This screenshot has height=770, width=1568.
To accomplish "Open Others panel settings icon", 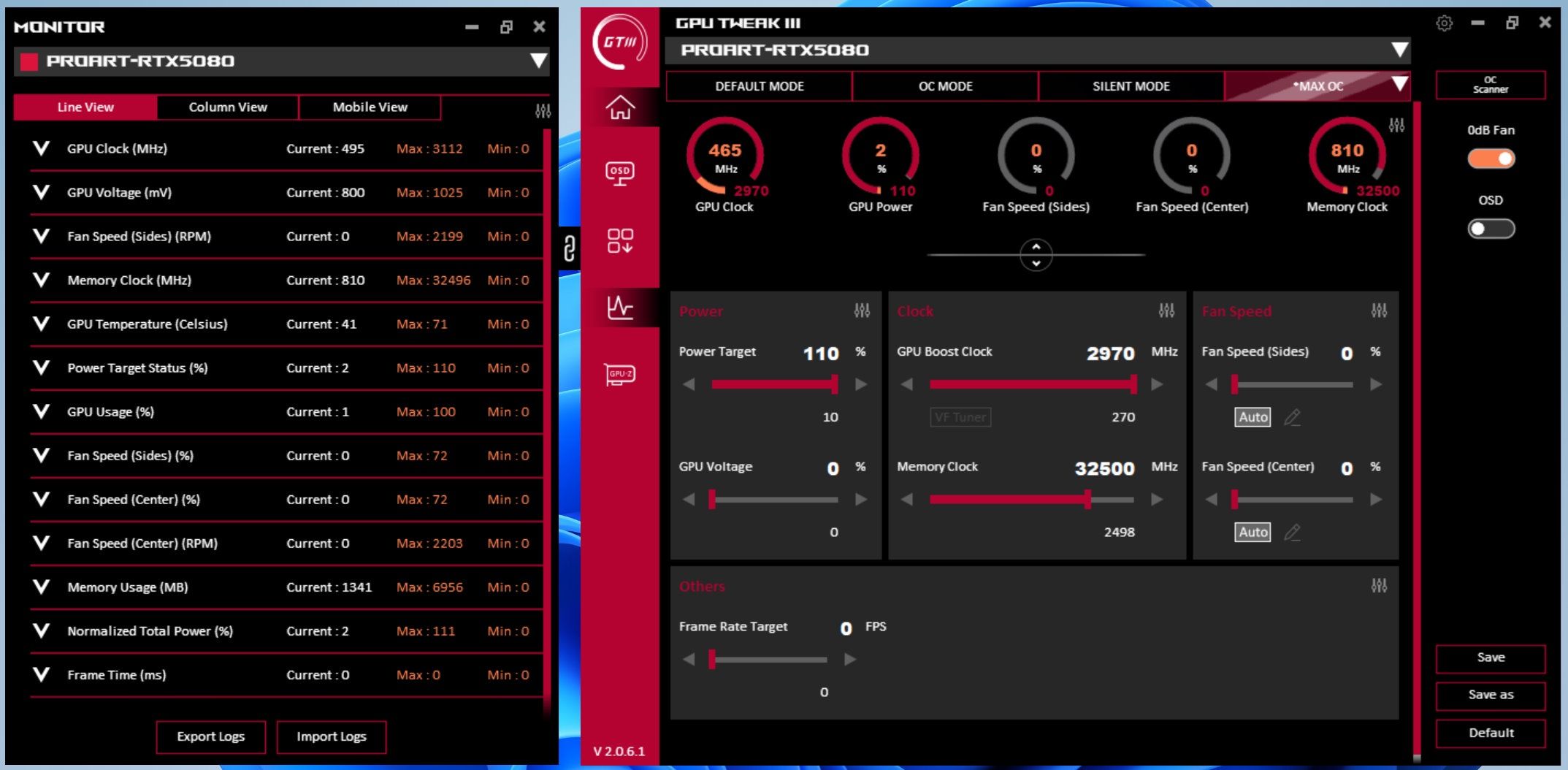I will tap(1379, 585).
